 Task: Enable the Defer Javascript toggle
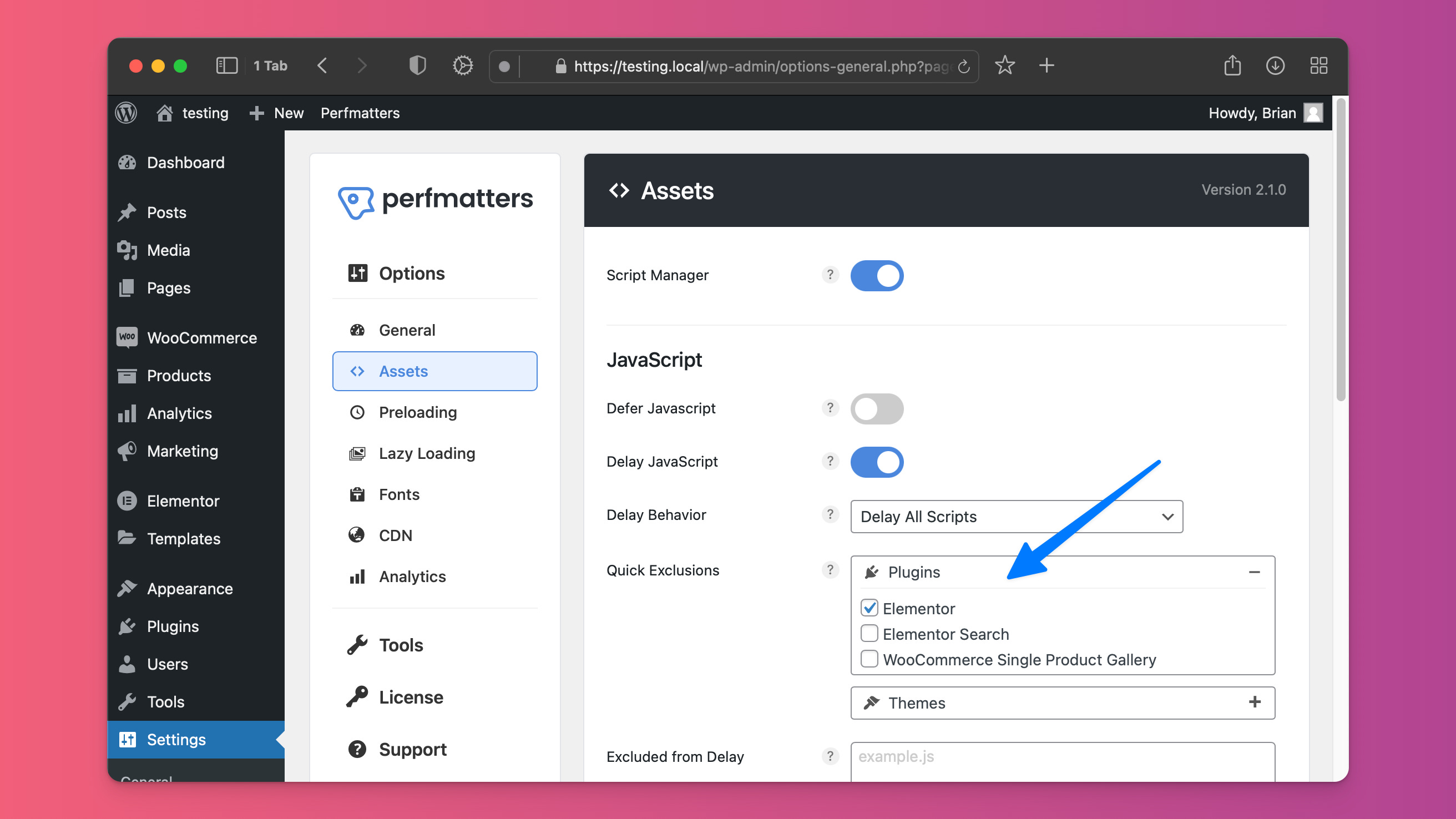[876, 408]
